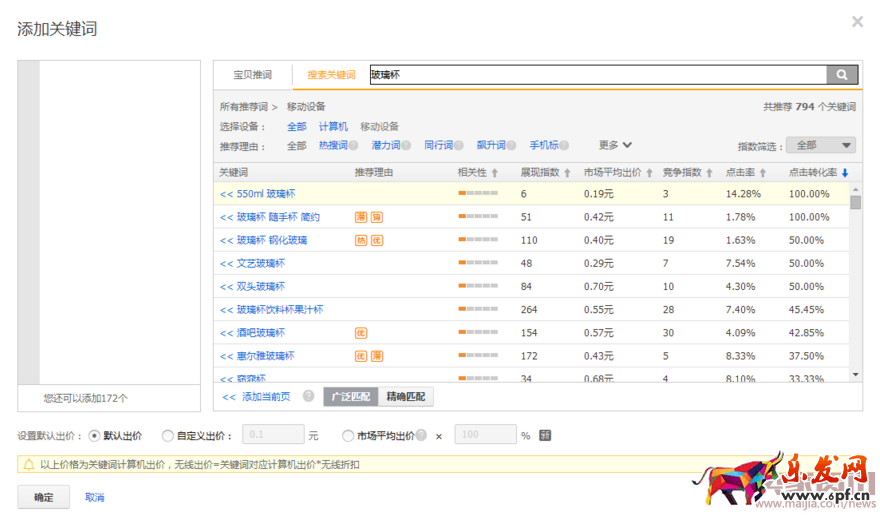Sort by 市场平均出价 arrow icon
880x516 pixels.
(x=649, y=173)
